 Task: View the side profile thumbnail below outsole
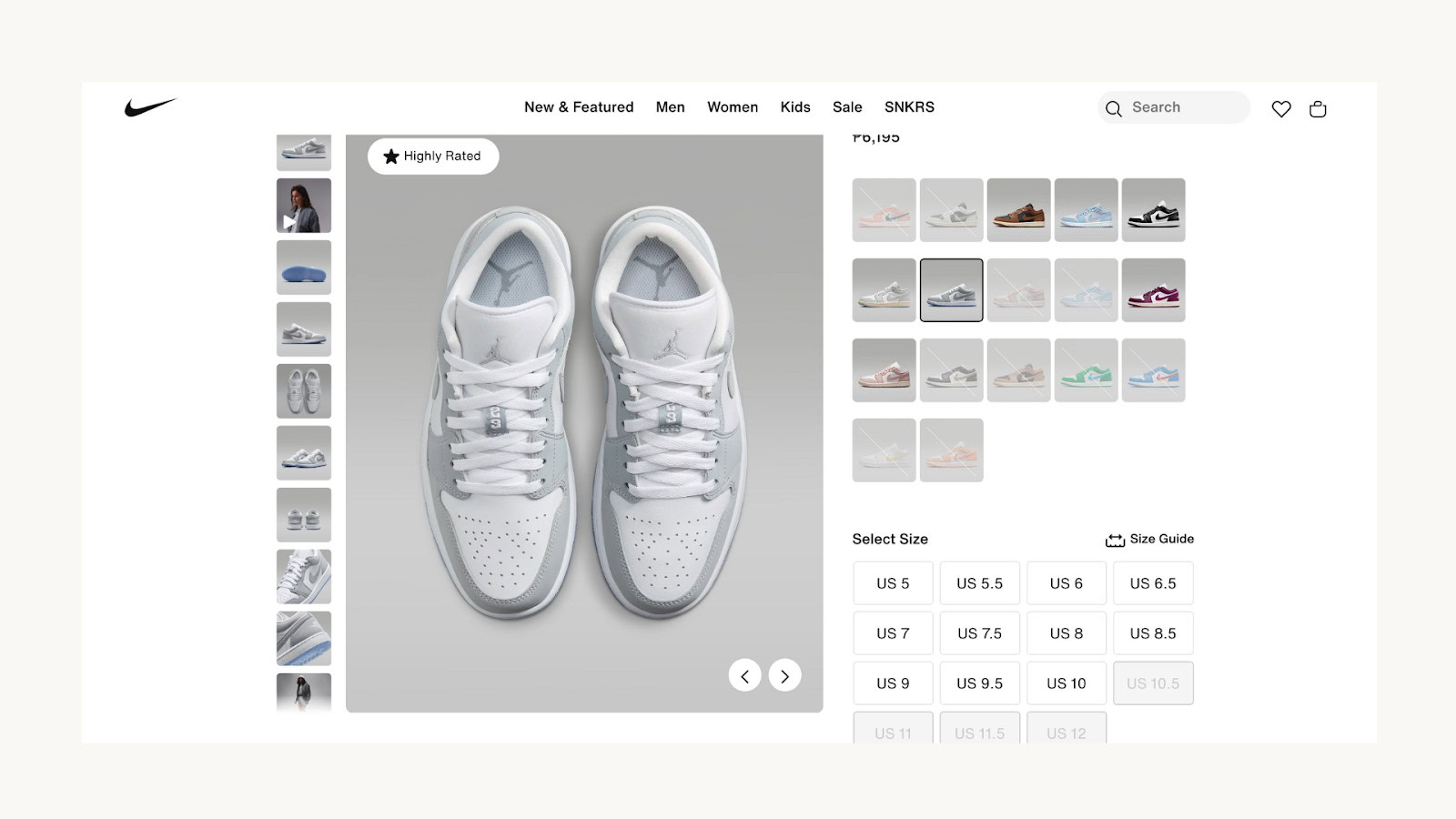(x=304, y=329)
